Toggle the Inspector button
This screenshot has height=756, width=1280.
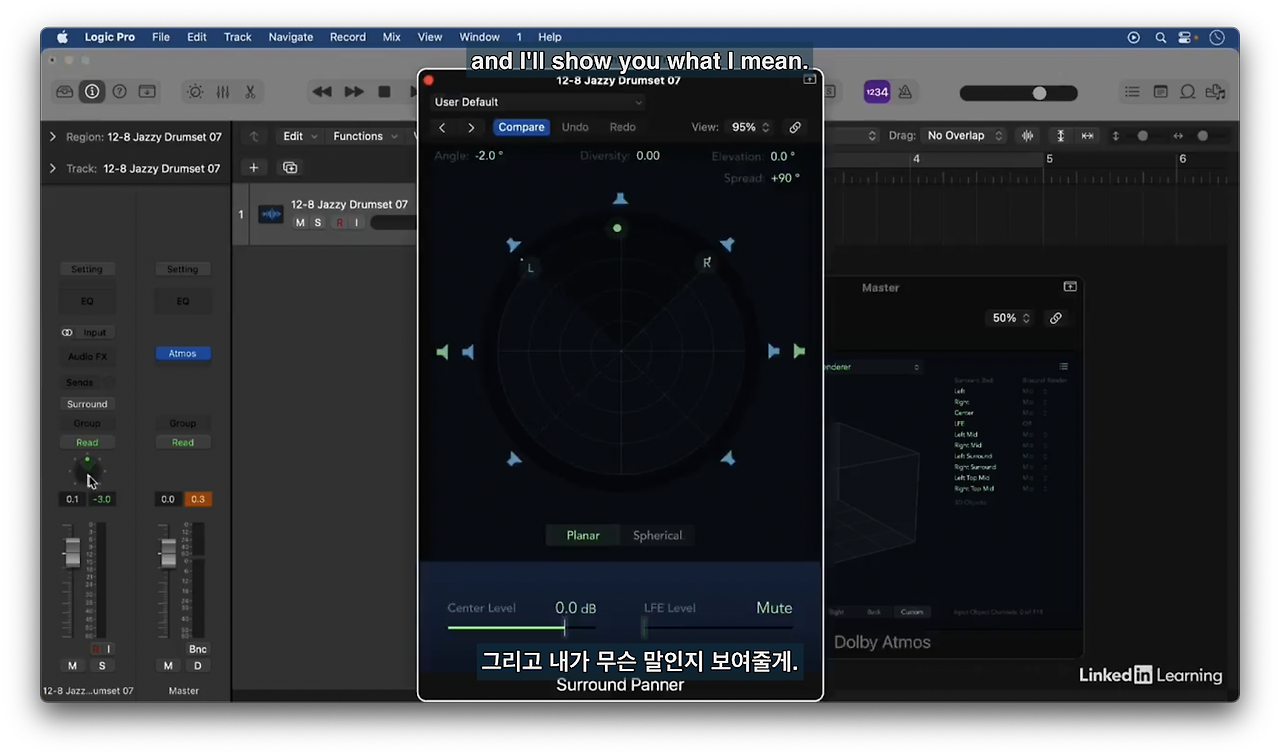point(92,92)
